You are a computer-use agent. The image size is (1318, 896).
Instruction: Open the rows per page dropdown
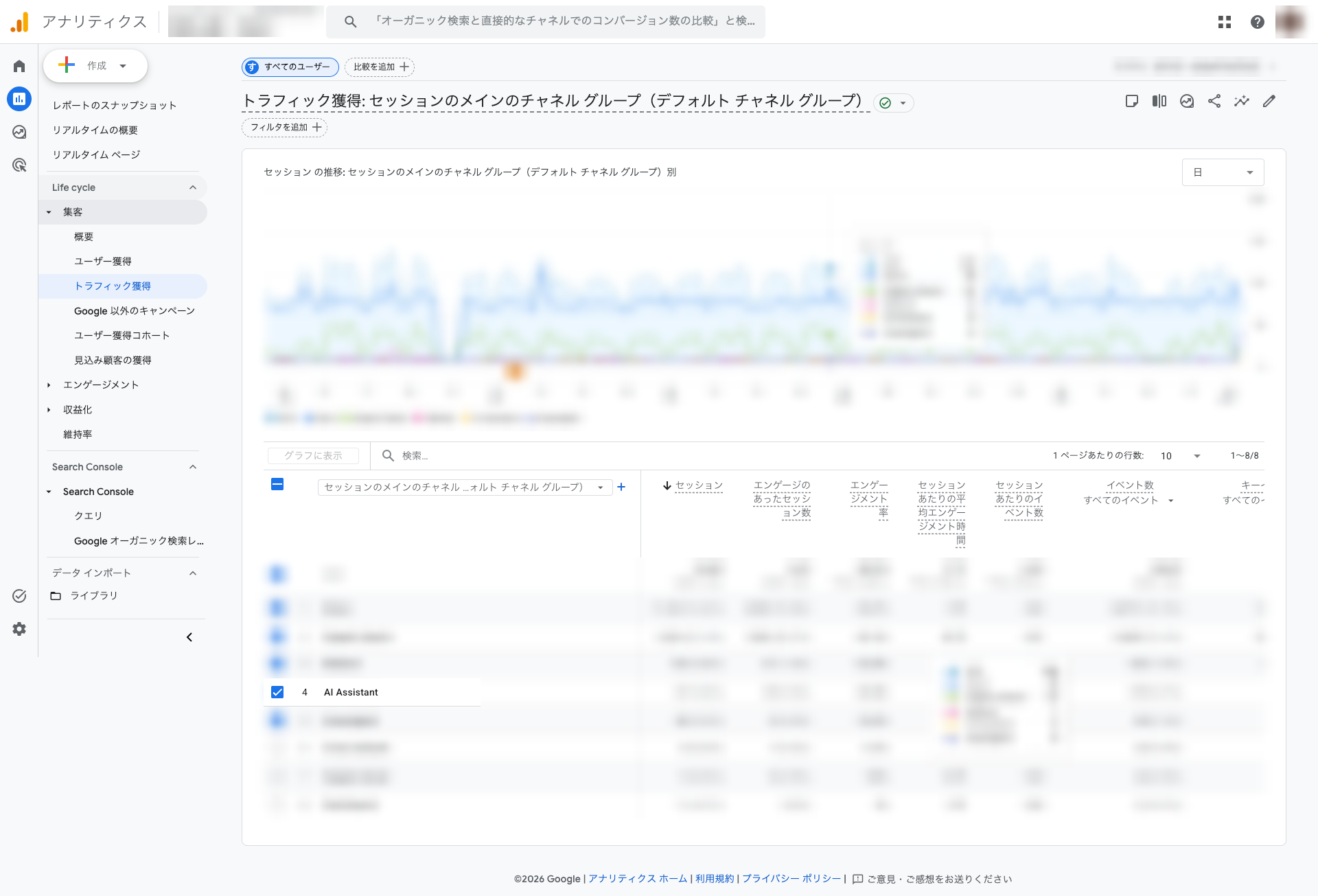point(1180,456)
